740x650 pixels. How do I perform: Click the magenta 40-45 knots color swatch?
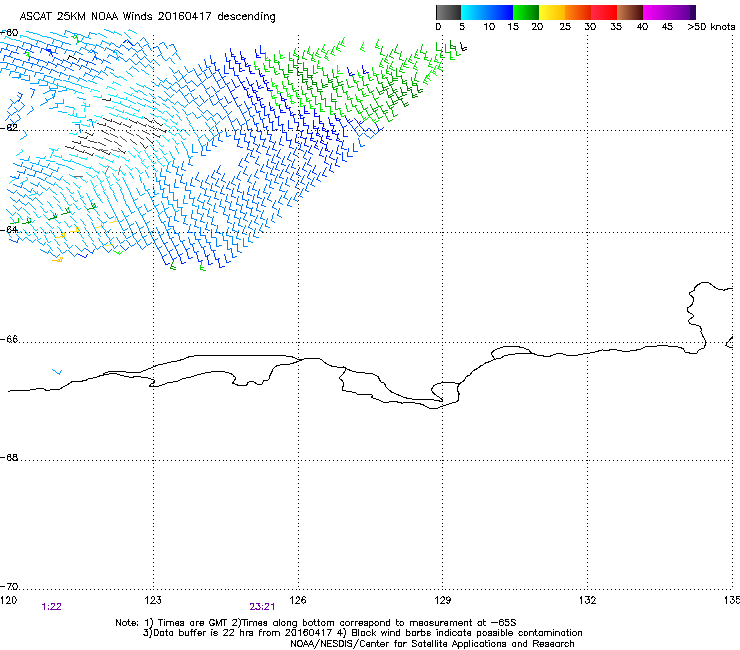coord(656,12)
